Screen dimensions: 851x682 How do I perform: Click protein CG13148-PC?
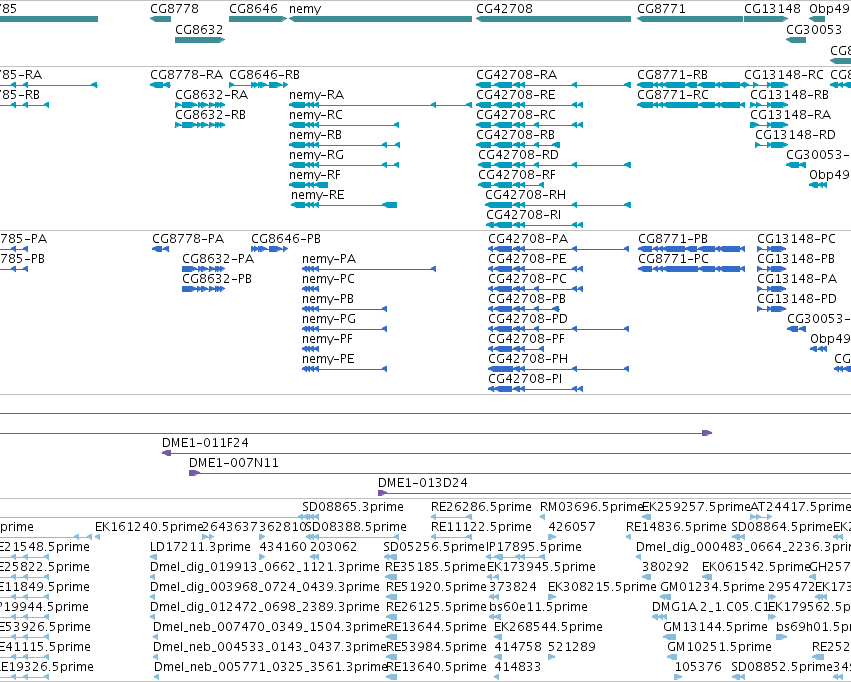click(x=797, y=239)
